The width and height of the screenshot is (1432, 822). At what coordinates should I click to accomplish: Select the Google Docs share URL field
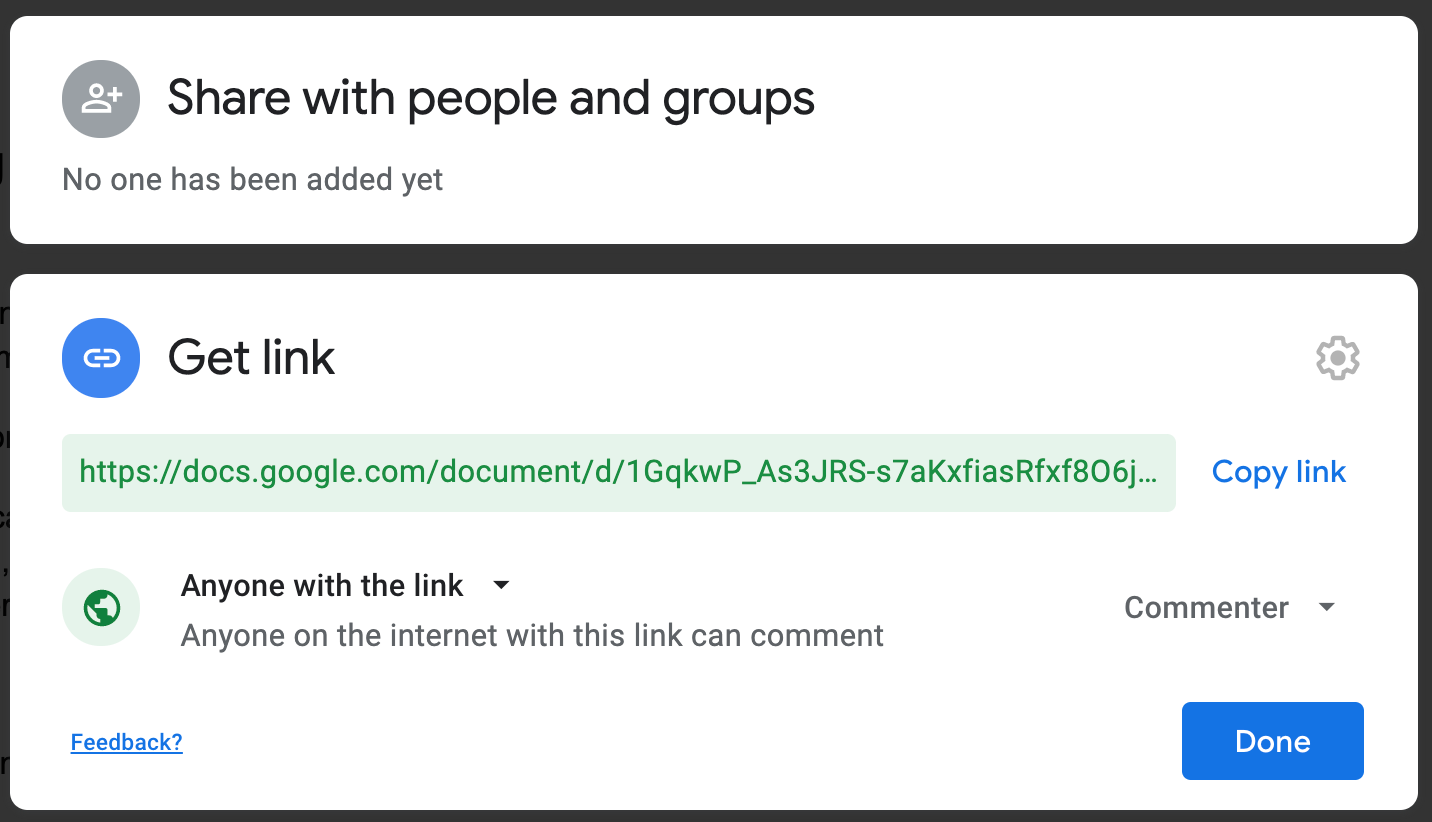pyautogui.click(x=618, y=472)
